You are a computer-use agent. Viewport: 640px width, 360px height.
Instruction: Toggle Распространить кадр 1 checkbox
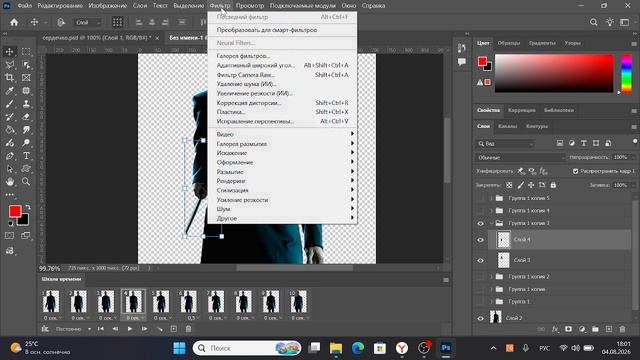tap(576, 171)
